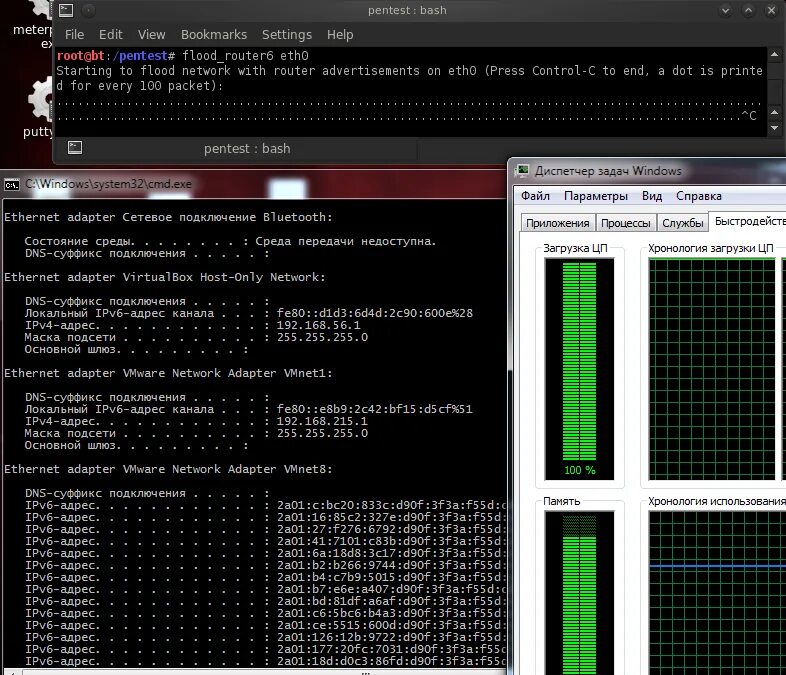Image resolution: width=786 pixels, height=675 pixels.
Task: Open the View menu in the terminal
Action: (151, 35)
